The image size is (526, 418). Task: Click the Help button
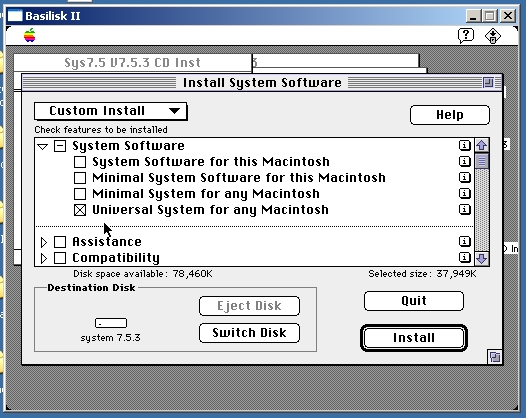(450, 115)
